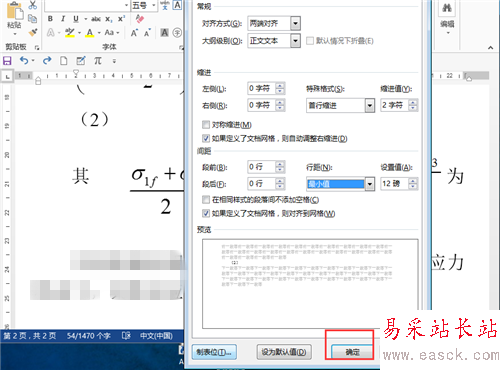Open alignment 对齐方式 dropdown

coord(295,23)
